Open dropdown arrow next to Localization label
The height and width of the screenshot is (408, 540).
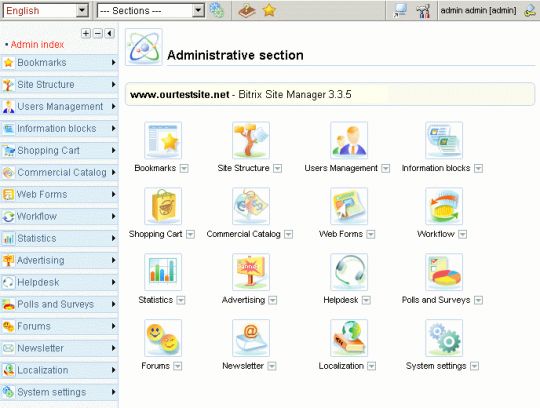(371, 366)
